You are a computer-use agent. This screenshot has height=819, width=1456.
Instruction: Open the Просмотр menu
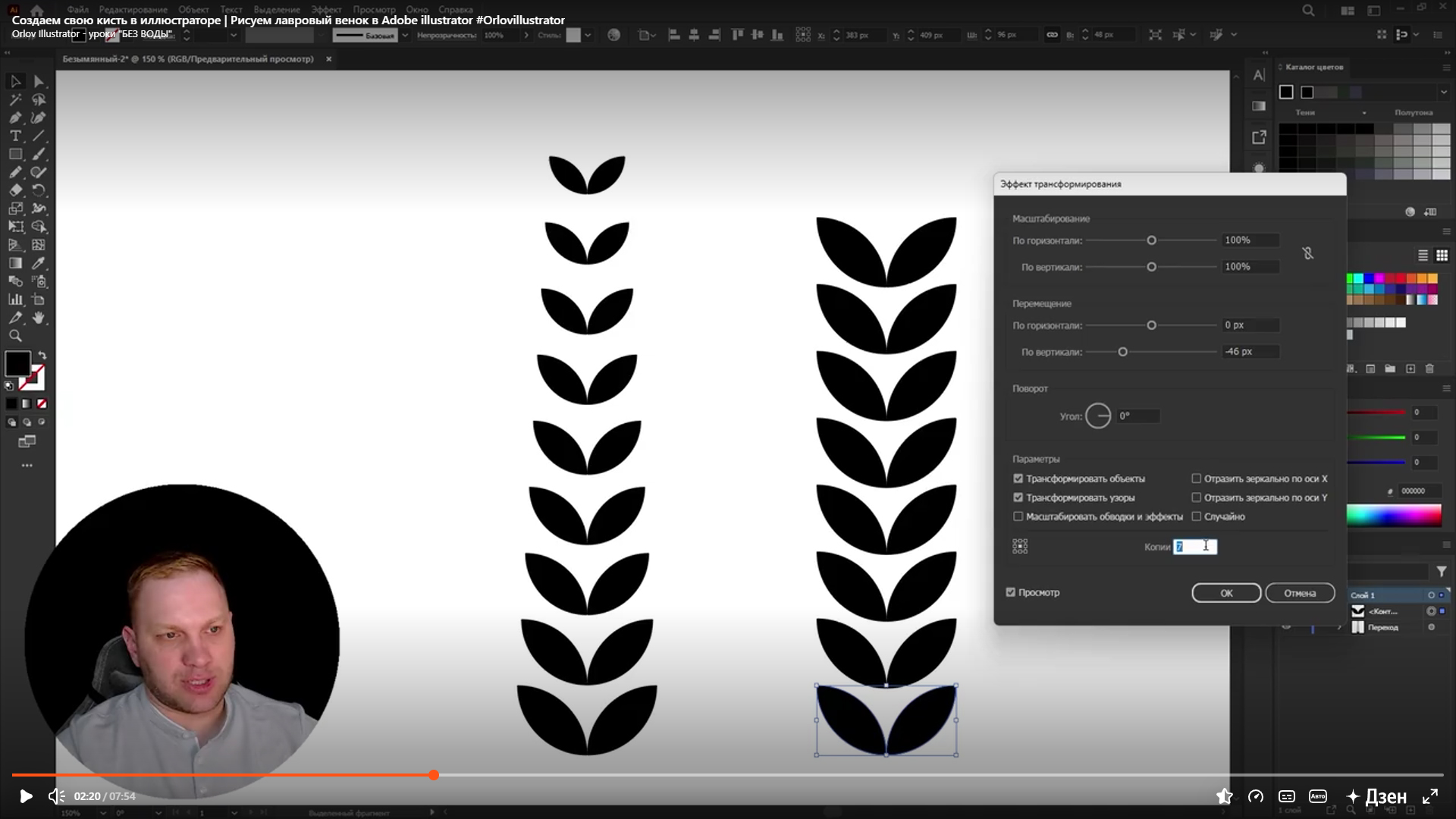pos(374,10)
